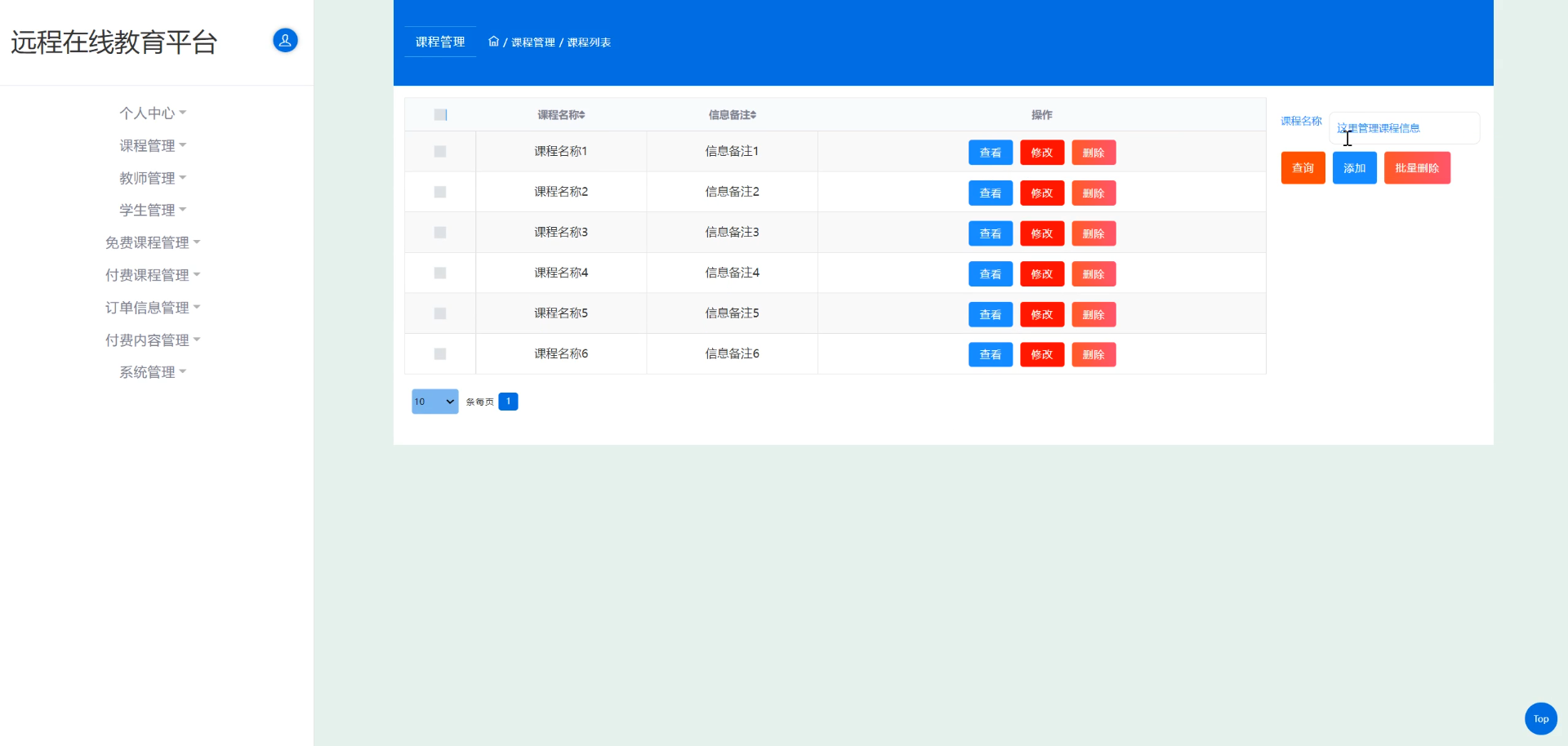
Task: Expand the 课程管理 sidebar menu
Action: [x=153, y=145]
